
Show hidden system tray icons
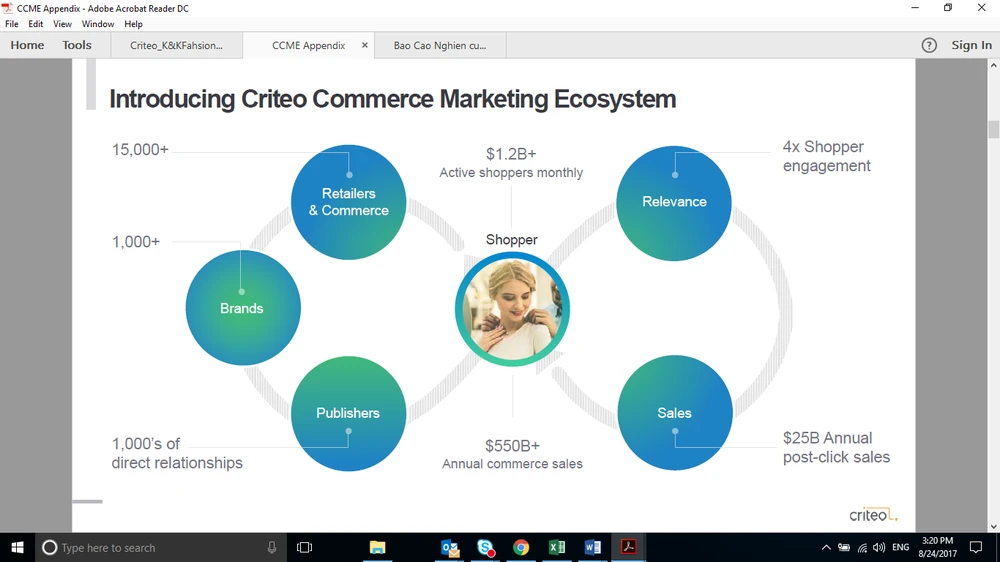pos(826,548)
